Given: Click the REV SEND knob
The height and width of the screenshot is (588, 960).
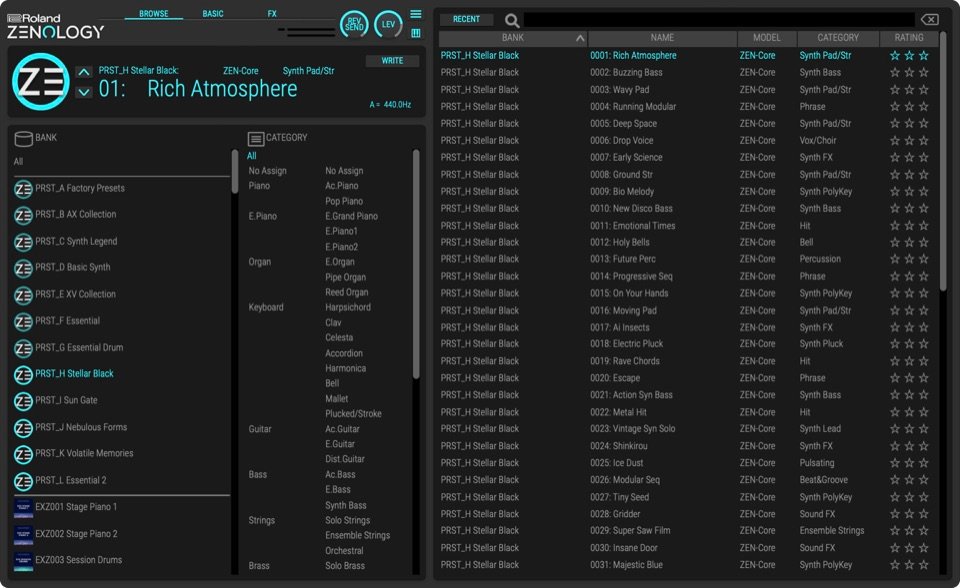Looking at the screenshot, I should pos(354,24).
